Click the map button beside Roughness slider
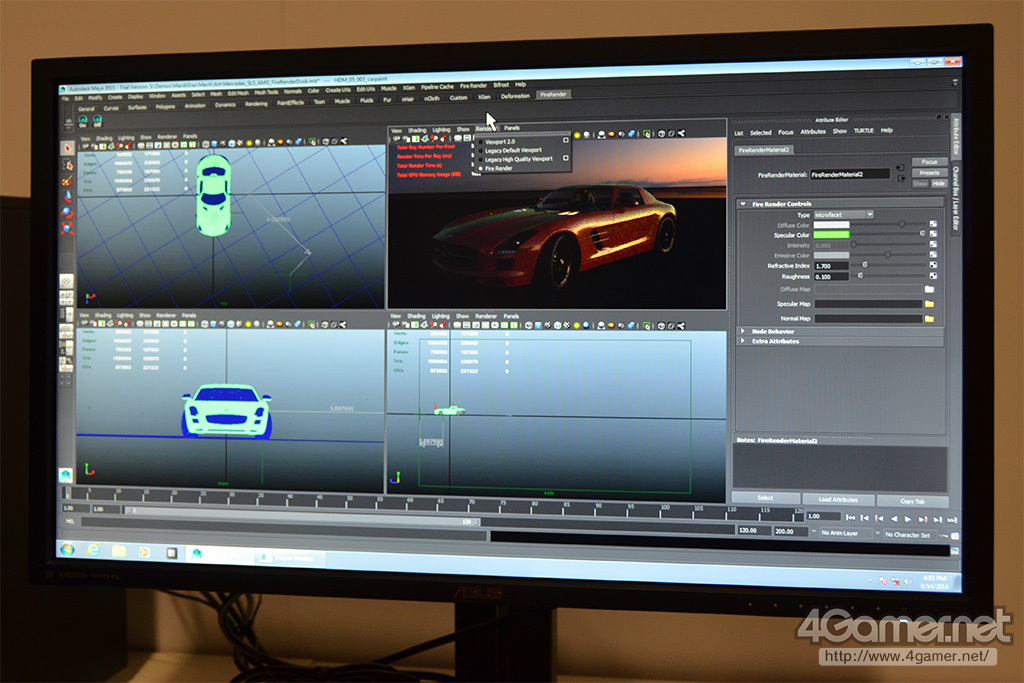This screenshot has height=683, width=1024. click(933, 276)
